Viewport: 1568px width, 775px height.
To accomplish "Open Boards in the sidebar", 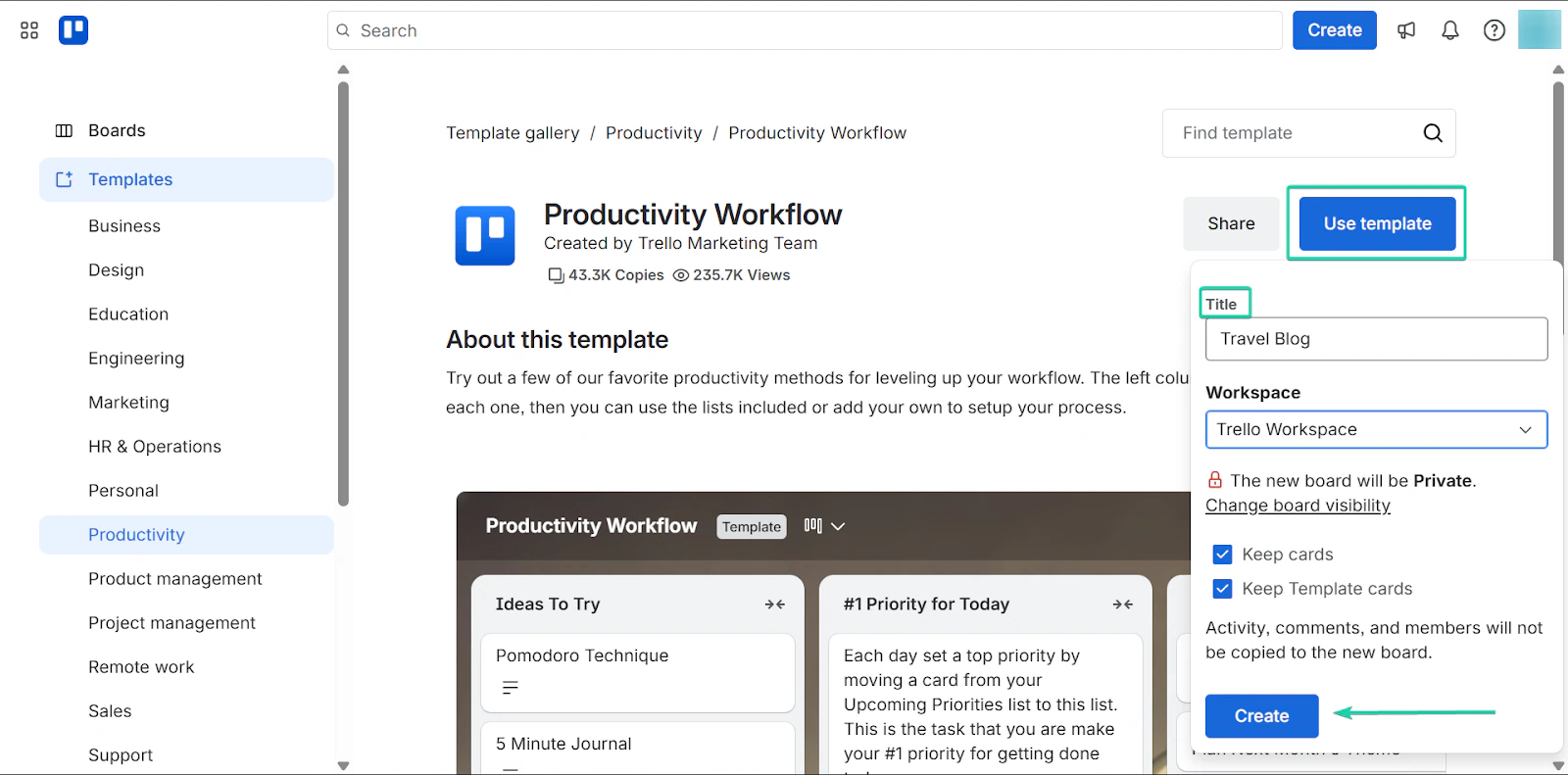I will [x=186, y=130].
